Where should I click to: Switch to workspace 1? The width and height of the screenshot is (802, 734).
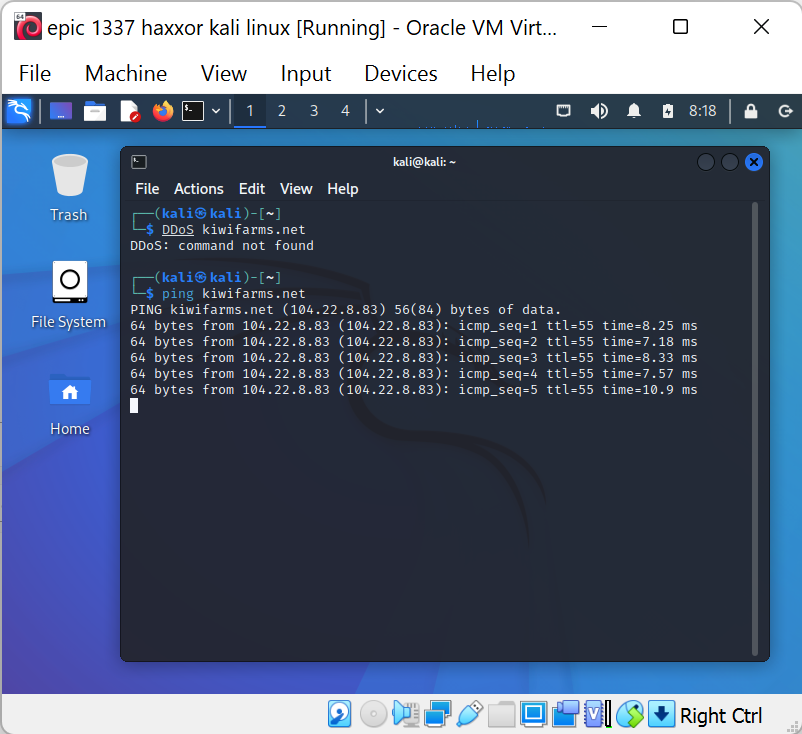coord(250,111)
